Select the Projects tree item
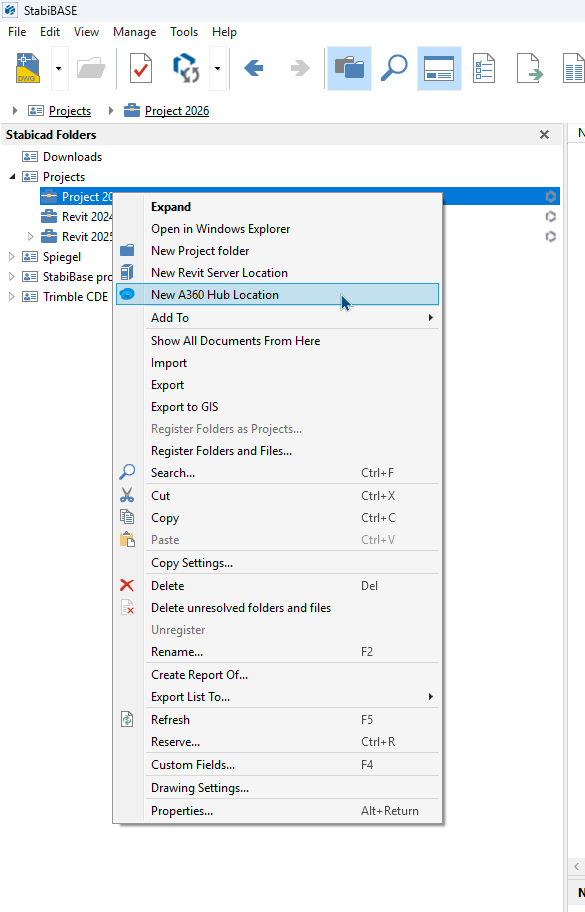The height and width of the screenshot is (912, 585). 64,177
